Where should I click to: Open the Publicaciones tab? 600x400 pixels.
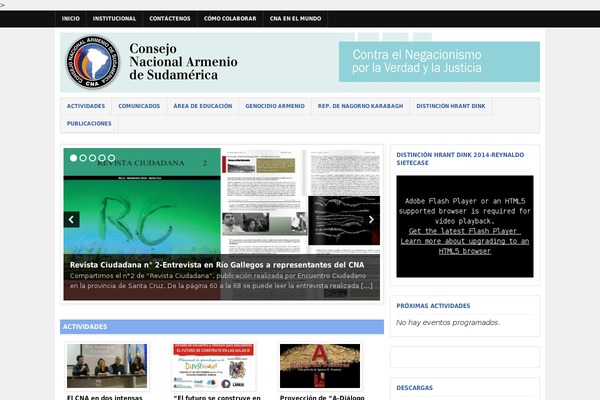coord(89,124)
